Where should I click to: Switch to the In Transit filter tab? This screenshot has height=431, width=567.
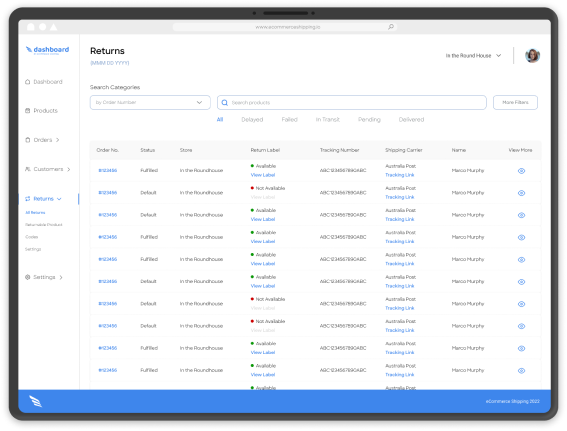(328, 120)
